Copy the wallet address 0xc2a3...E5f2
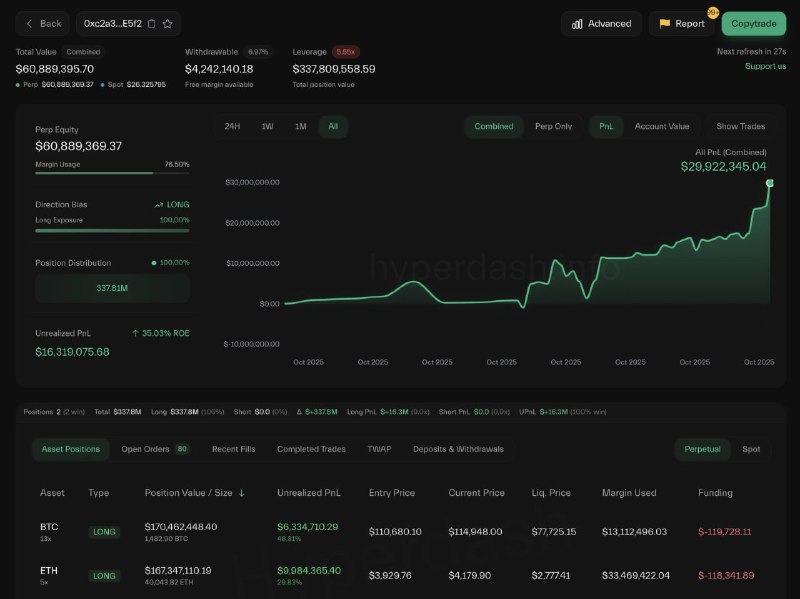Image resolution: width=800 pixels, height=599 pixels. tap(151, 23)
